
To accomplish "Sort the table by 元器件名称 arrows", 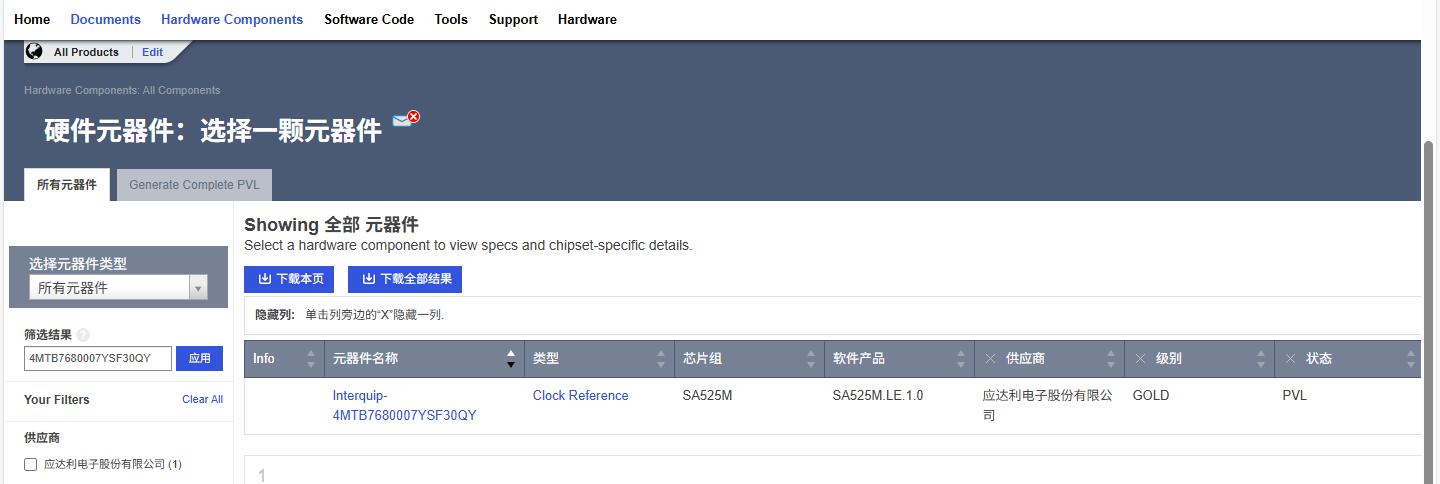I will 511,359.
